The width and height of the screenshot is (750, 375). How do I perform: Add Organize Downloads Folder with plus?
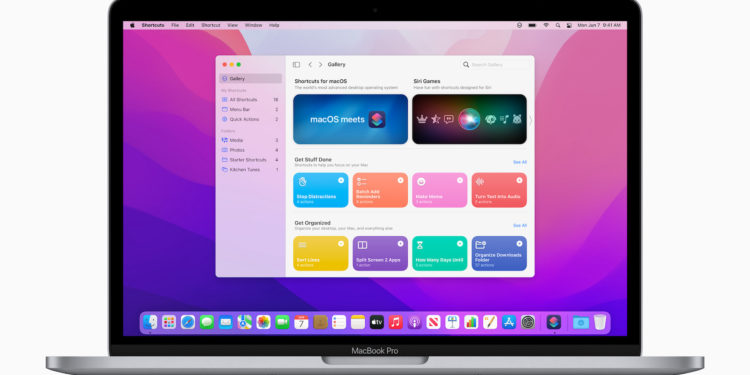519,243
